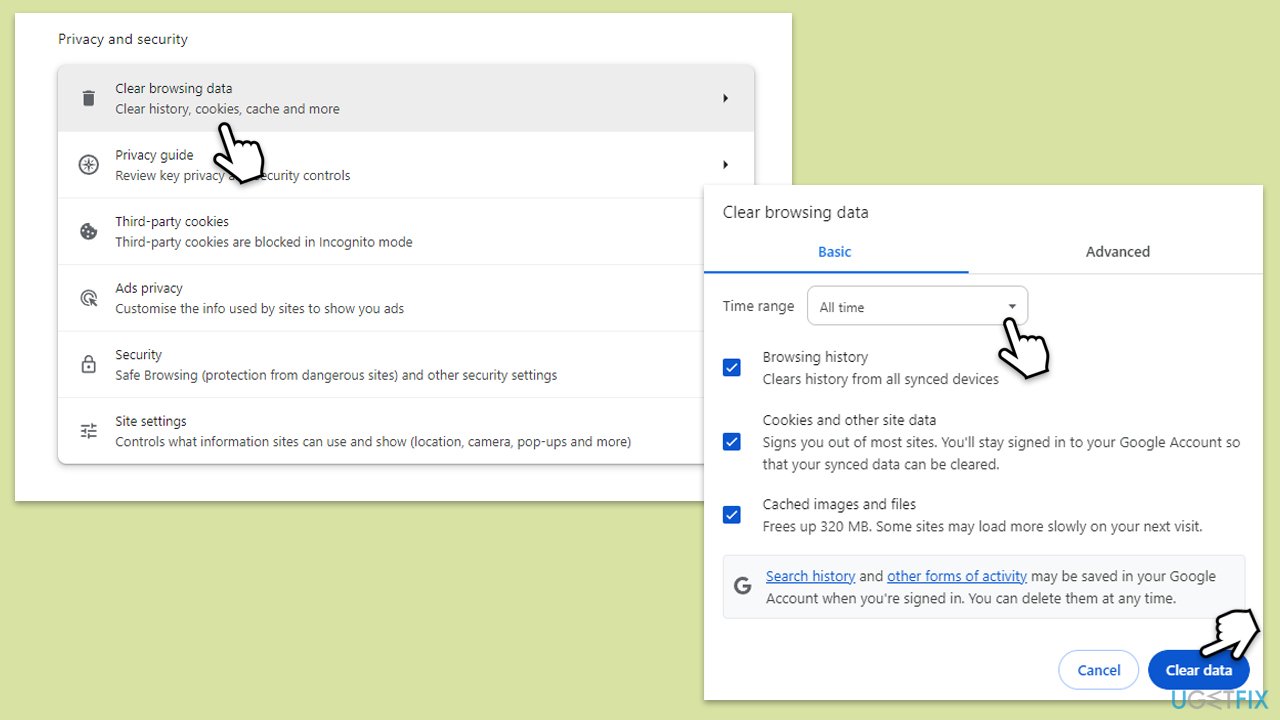Click the Privacy and security heading

[x=123, y=39]
